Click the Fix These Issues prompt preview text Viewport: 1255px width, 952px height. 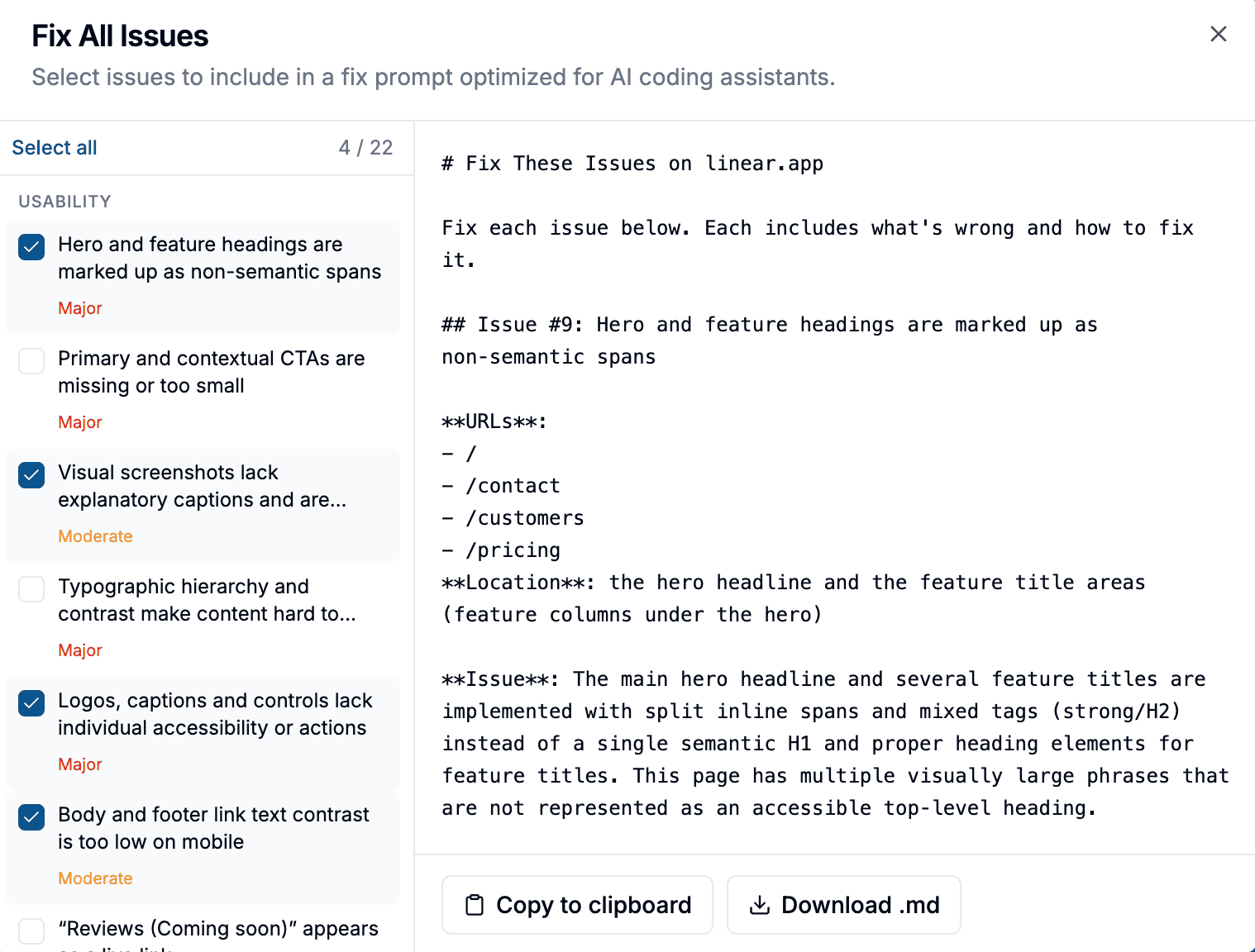[632, 163]
